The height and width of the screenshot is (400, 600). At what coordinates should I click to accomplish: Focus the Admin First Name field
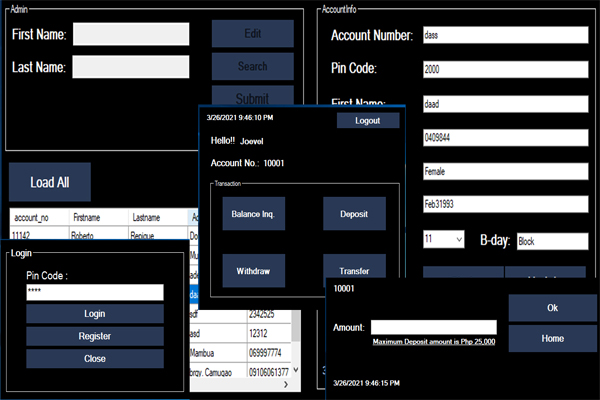tap(131, 35)
